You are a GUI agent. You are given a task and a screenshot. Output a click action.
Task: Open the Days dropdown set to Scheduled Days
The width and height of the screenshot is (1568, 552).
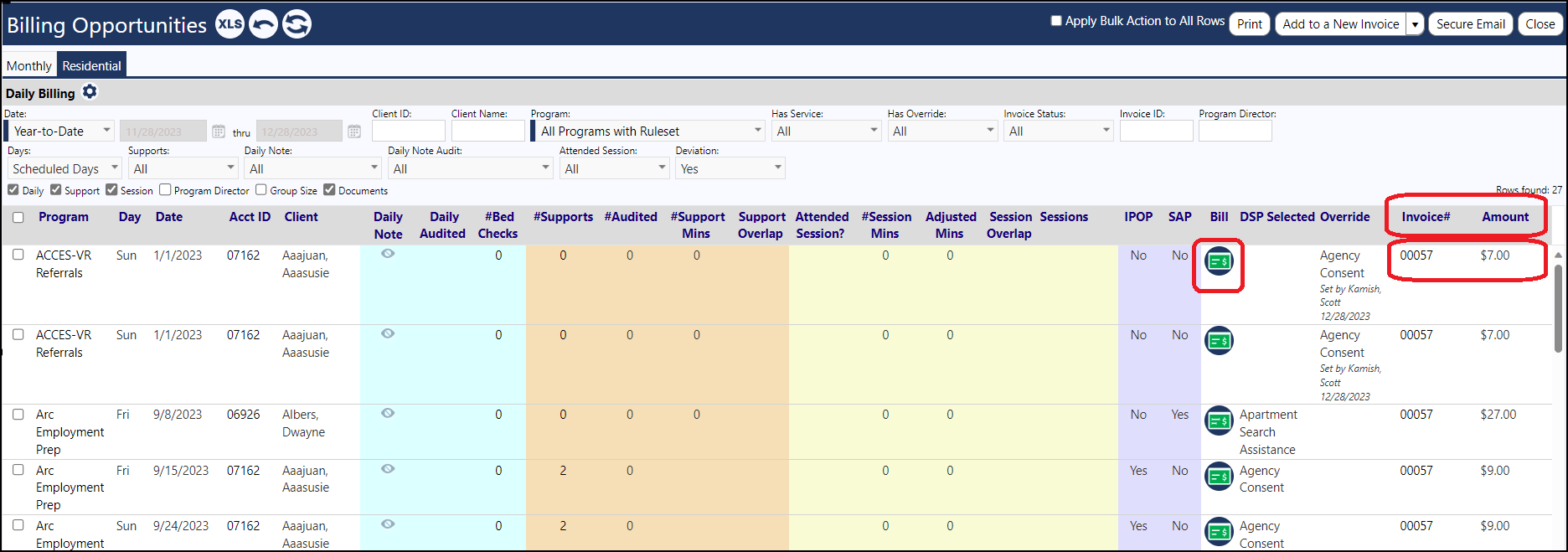point(64,168)
